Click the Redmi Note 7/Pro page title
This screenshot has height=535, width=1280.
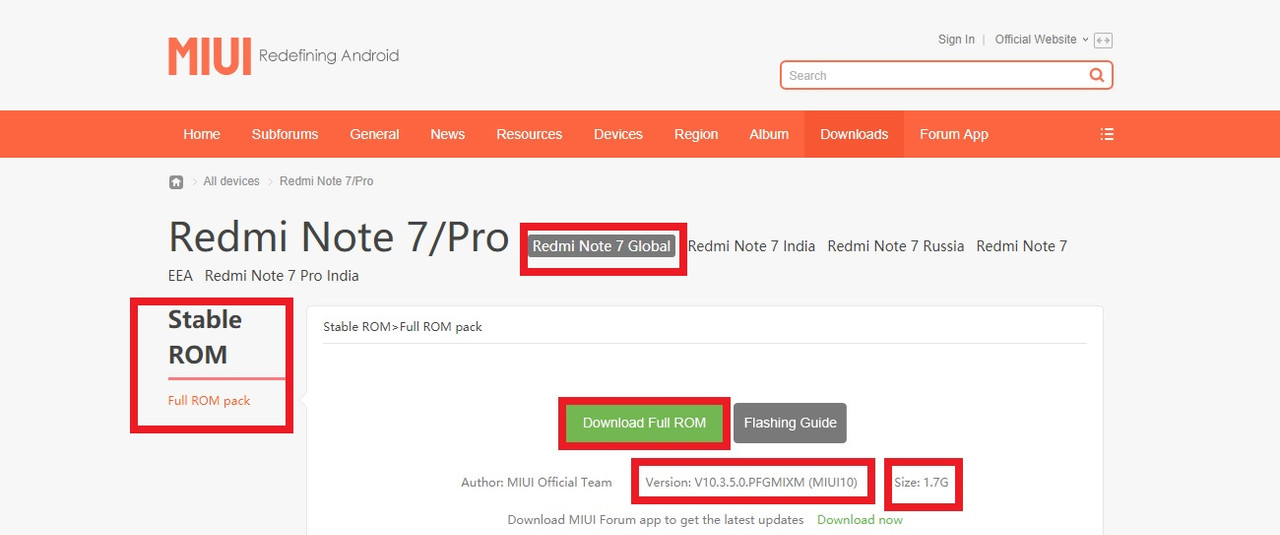(x=339, y=238)
